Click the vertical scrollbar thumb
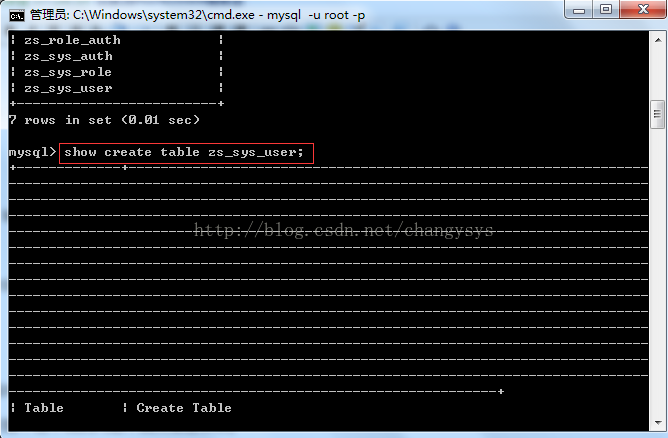This screenshot has width=668, height=438. coord(657,114)
